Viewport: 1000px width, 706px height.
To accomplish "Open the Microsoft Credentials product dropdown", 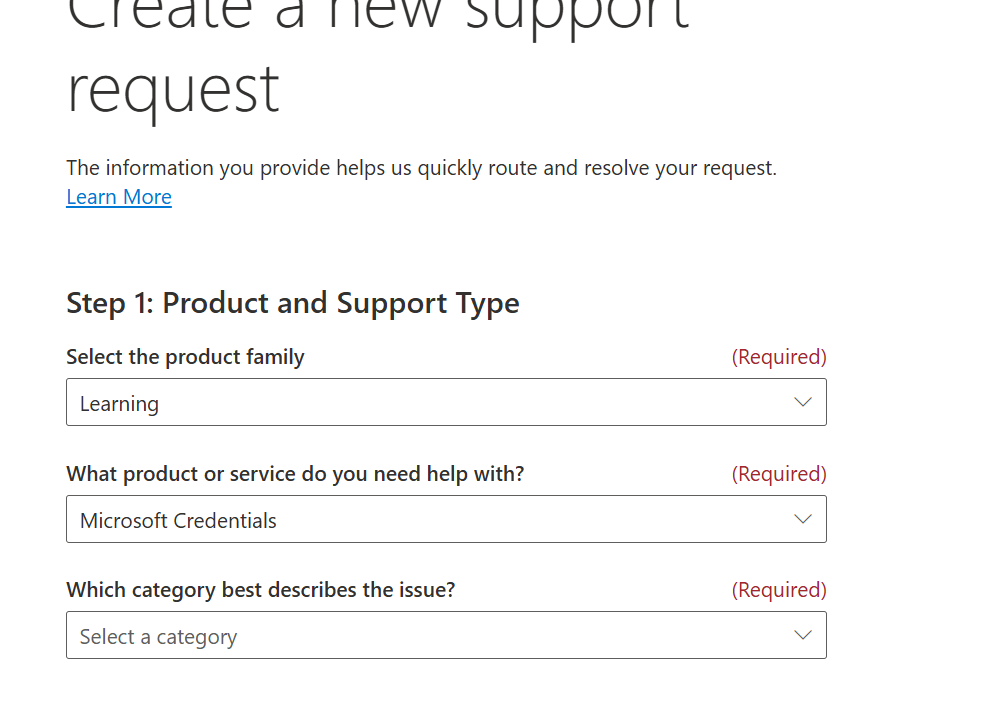I will pyautogui.click(x=446, y=519).
